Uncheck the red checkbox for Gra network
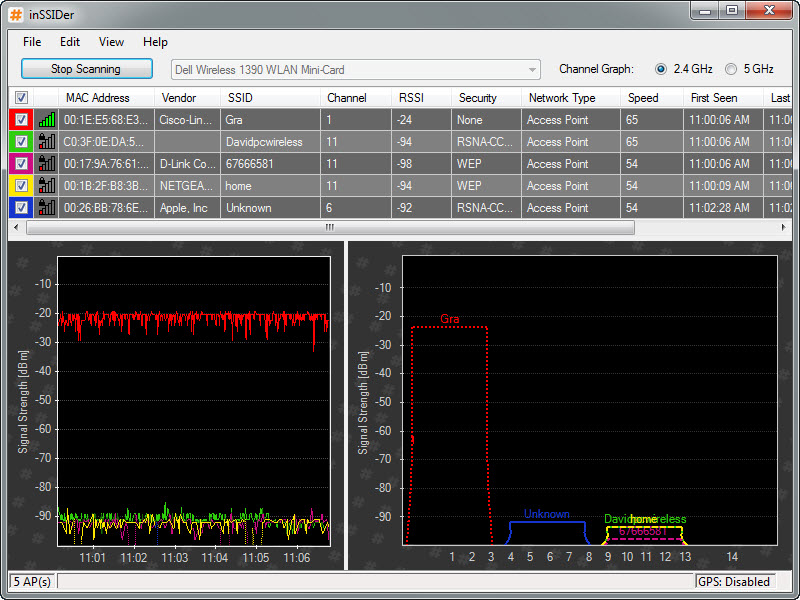This screenshot has height=600, width=800. pos(21,120)
